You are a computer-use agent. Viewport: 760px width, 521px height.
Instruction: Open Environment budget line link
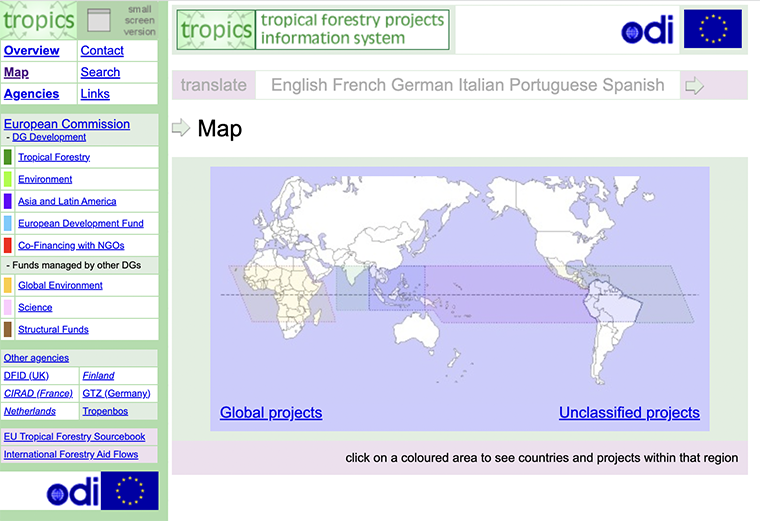point(45,179)
